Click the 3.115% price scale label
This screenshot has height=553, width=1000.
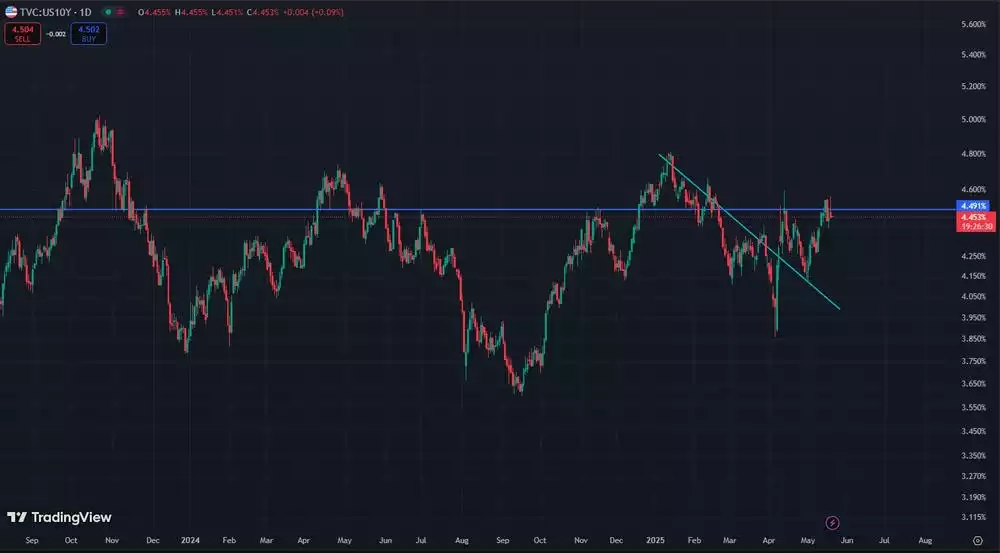(x=973, y=517)
